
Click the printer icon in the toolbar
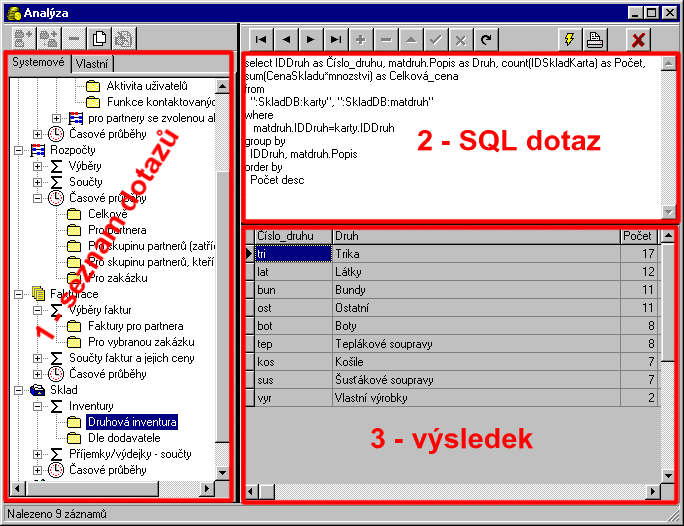click(x=595, y=39)
